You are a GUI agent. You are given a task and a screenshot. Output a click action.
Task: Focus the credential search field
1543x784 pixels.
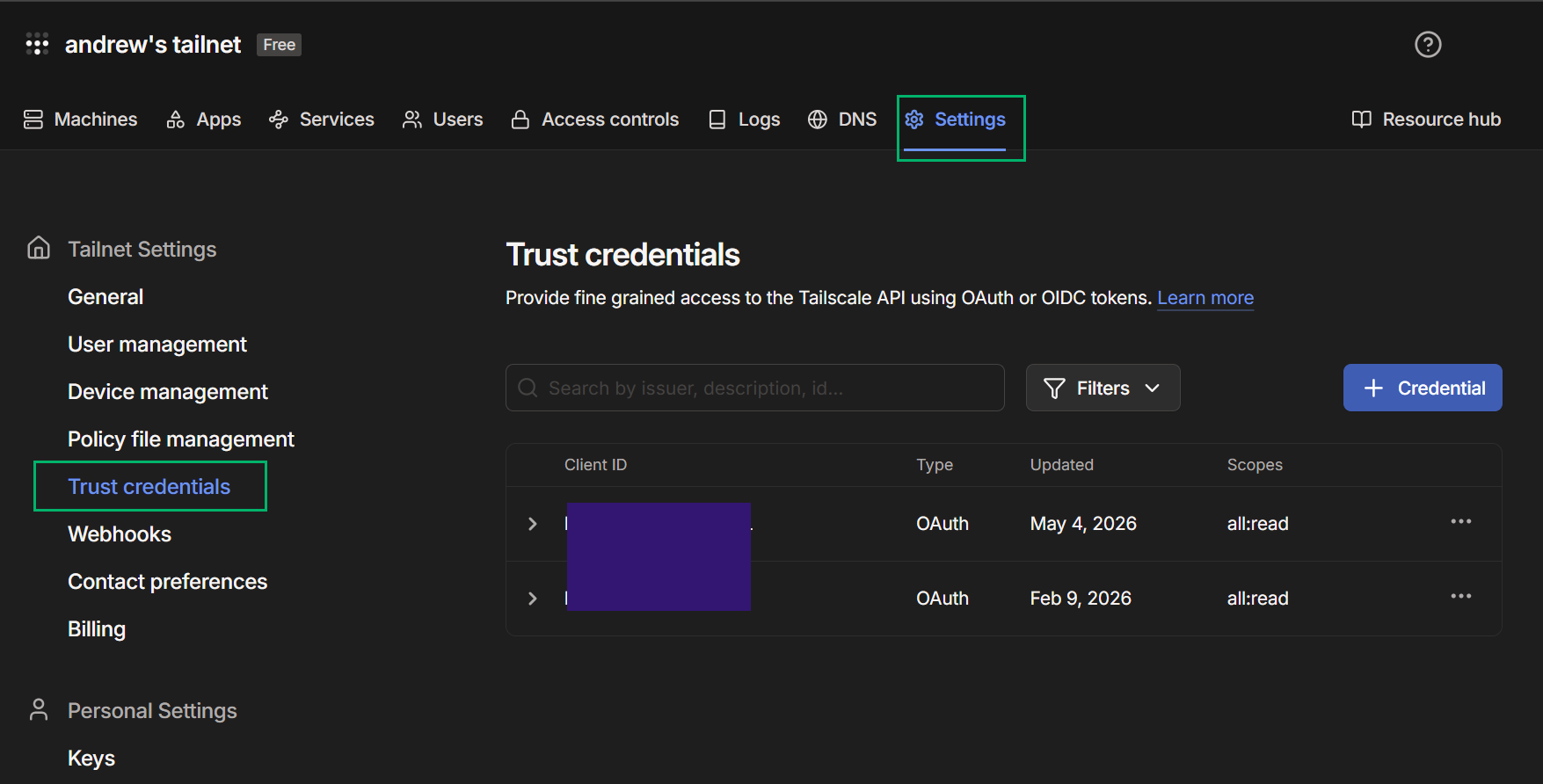pyautogui.click(x=754, y=388)
